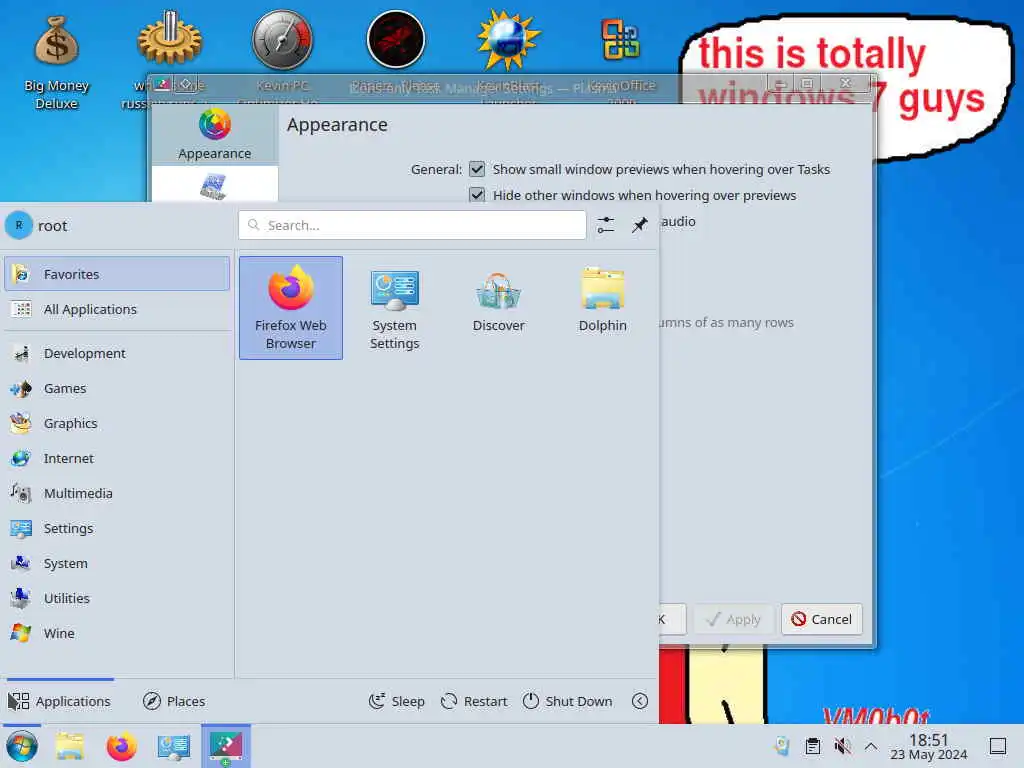Click the muted volume tray icon

(842, 746)
